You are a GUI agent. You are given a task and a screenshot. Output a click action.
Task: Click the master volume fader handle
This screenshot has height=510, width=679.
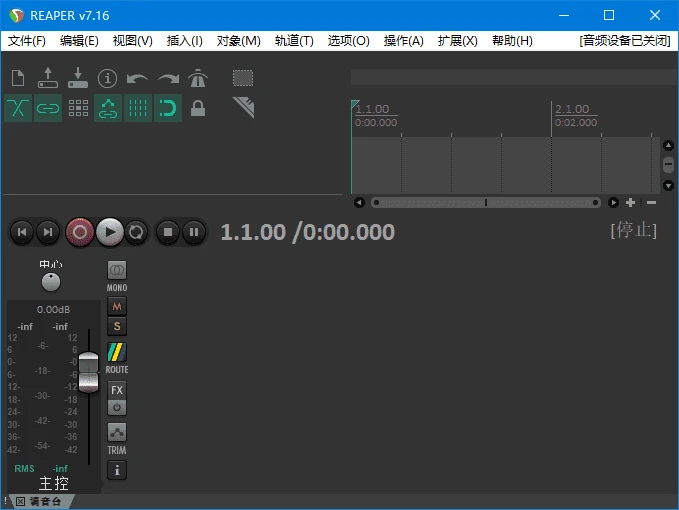(x=88, y=372)
